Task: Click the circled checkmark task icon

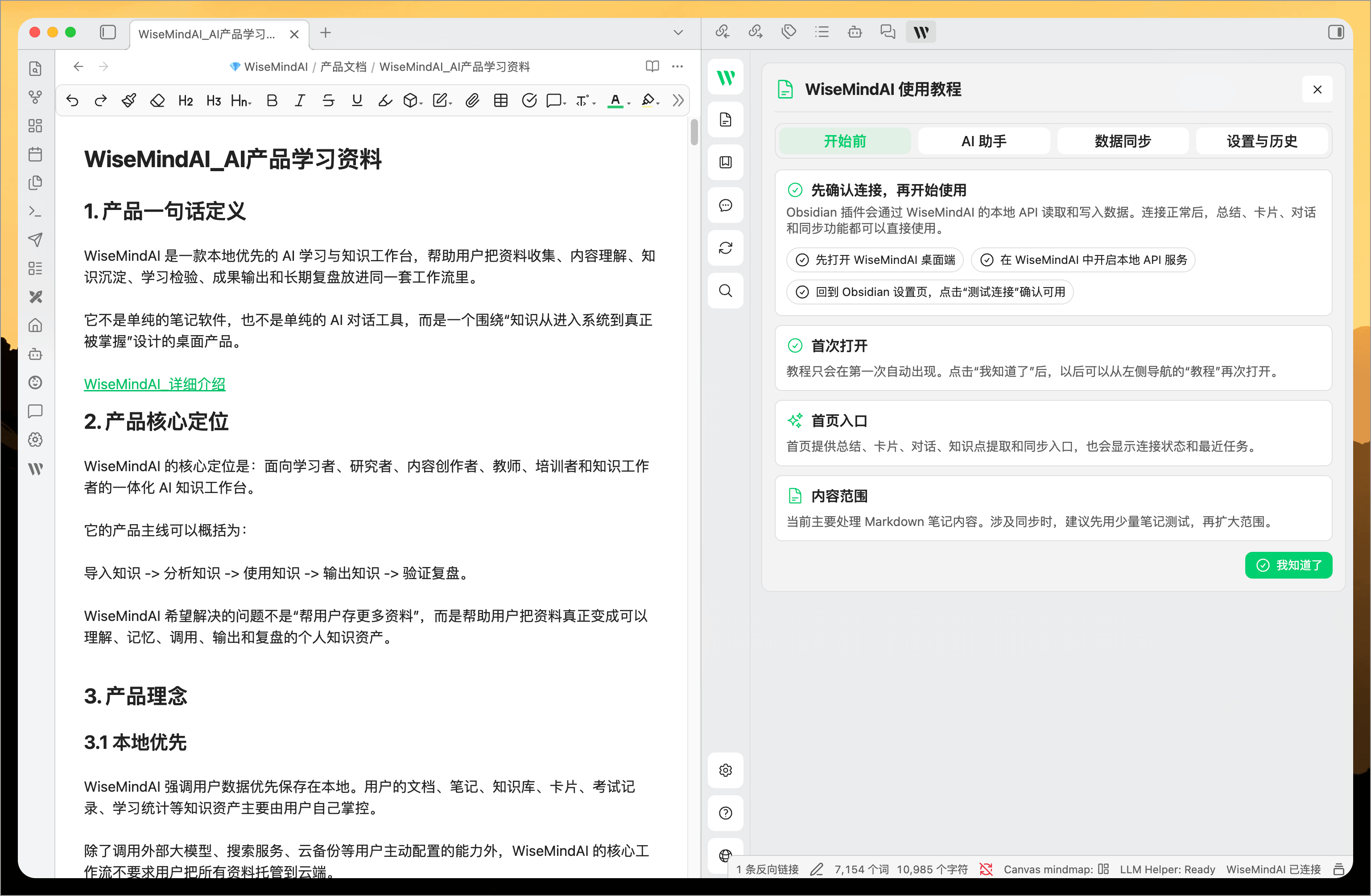Action: (529, 101)
